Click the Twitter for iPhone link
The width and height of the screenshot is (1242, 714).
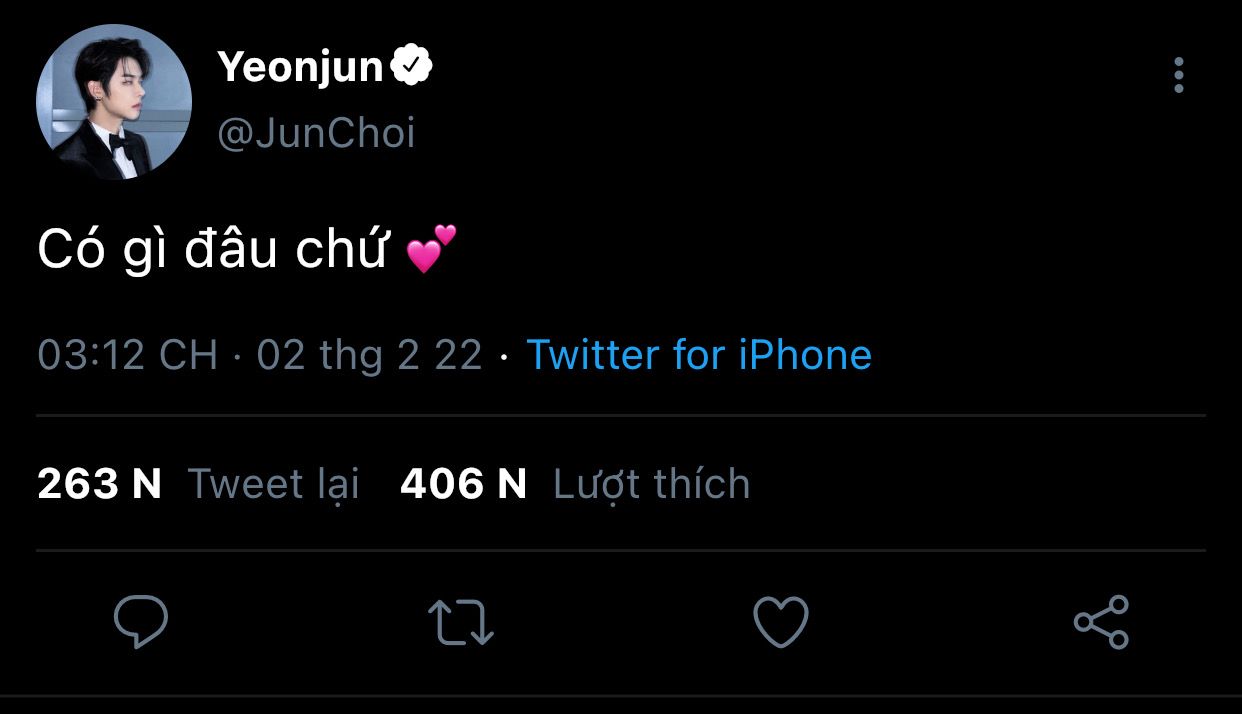pos(699,355)
